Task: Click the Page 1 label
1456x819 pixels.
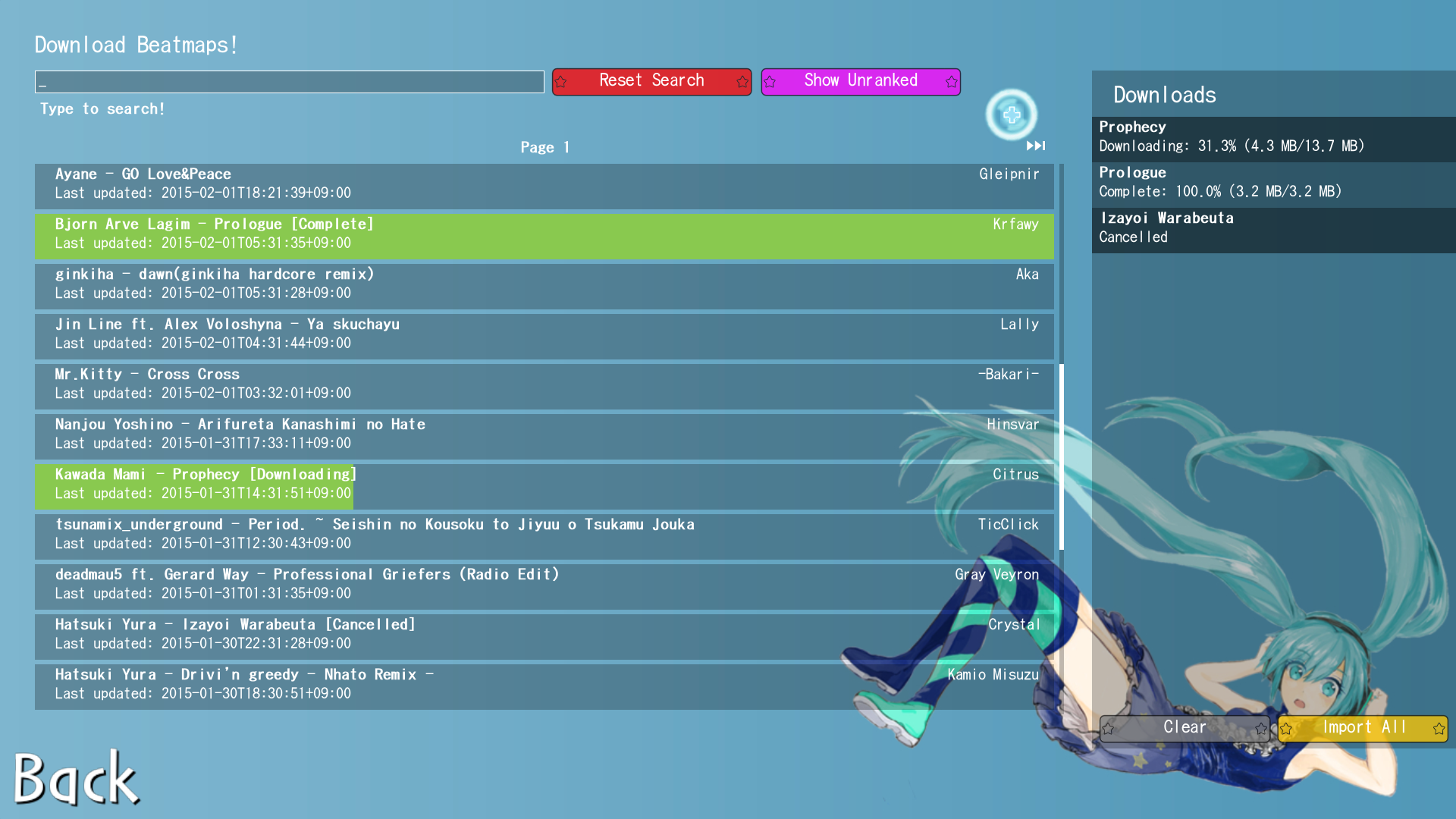Action: coord(544,147)
